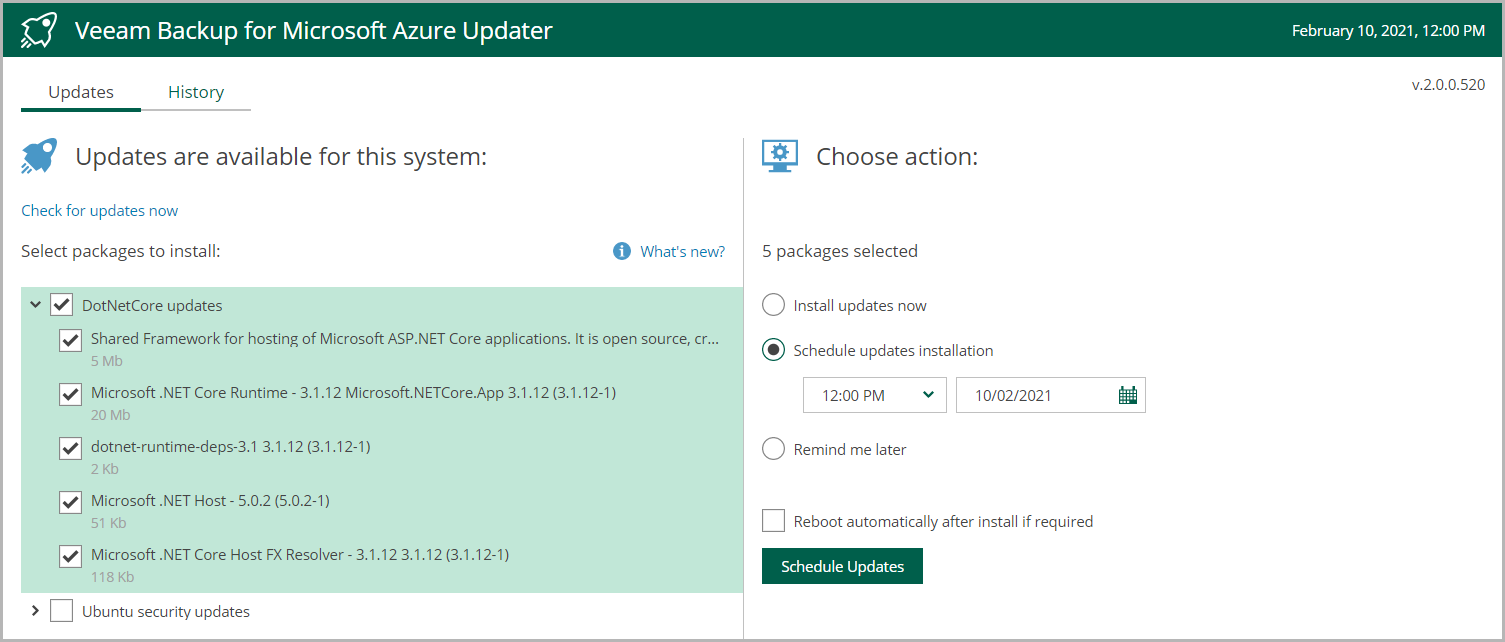Click the 118 Kb size text
The width and height of the screenshot is (1505, 642).
(112, 577)
